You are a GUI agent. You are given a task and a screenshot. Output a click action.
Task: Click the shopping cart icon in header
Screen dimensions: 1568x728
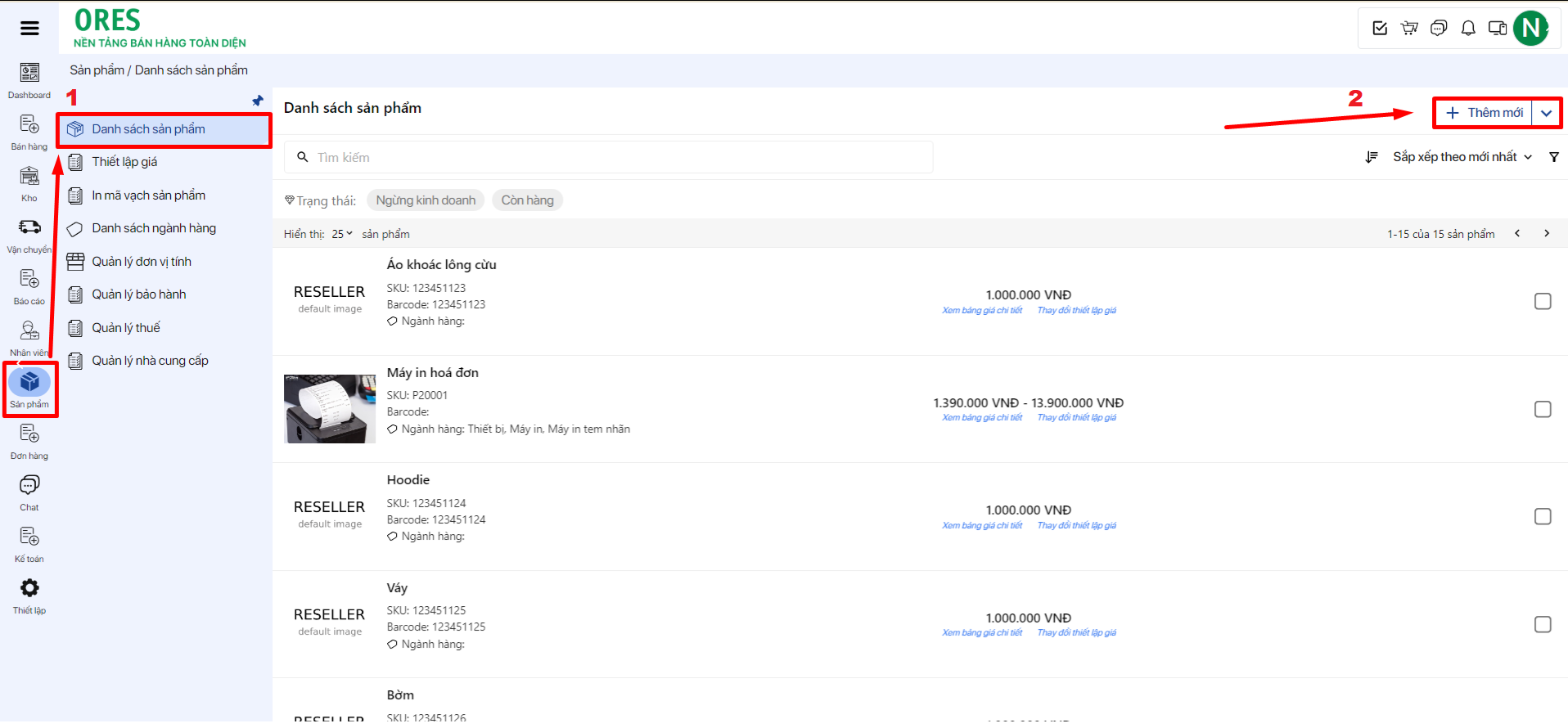click(x=1409, y=29)
